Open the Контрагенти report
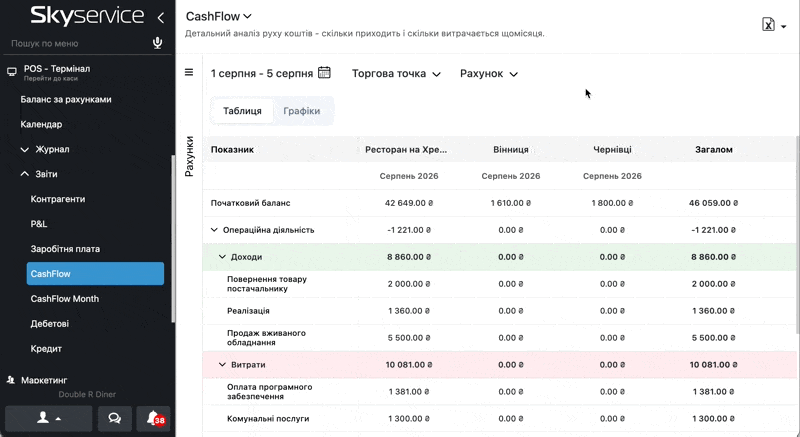The height and width of the screenshot is (437, 800). coord(58,199)
